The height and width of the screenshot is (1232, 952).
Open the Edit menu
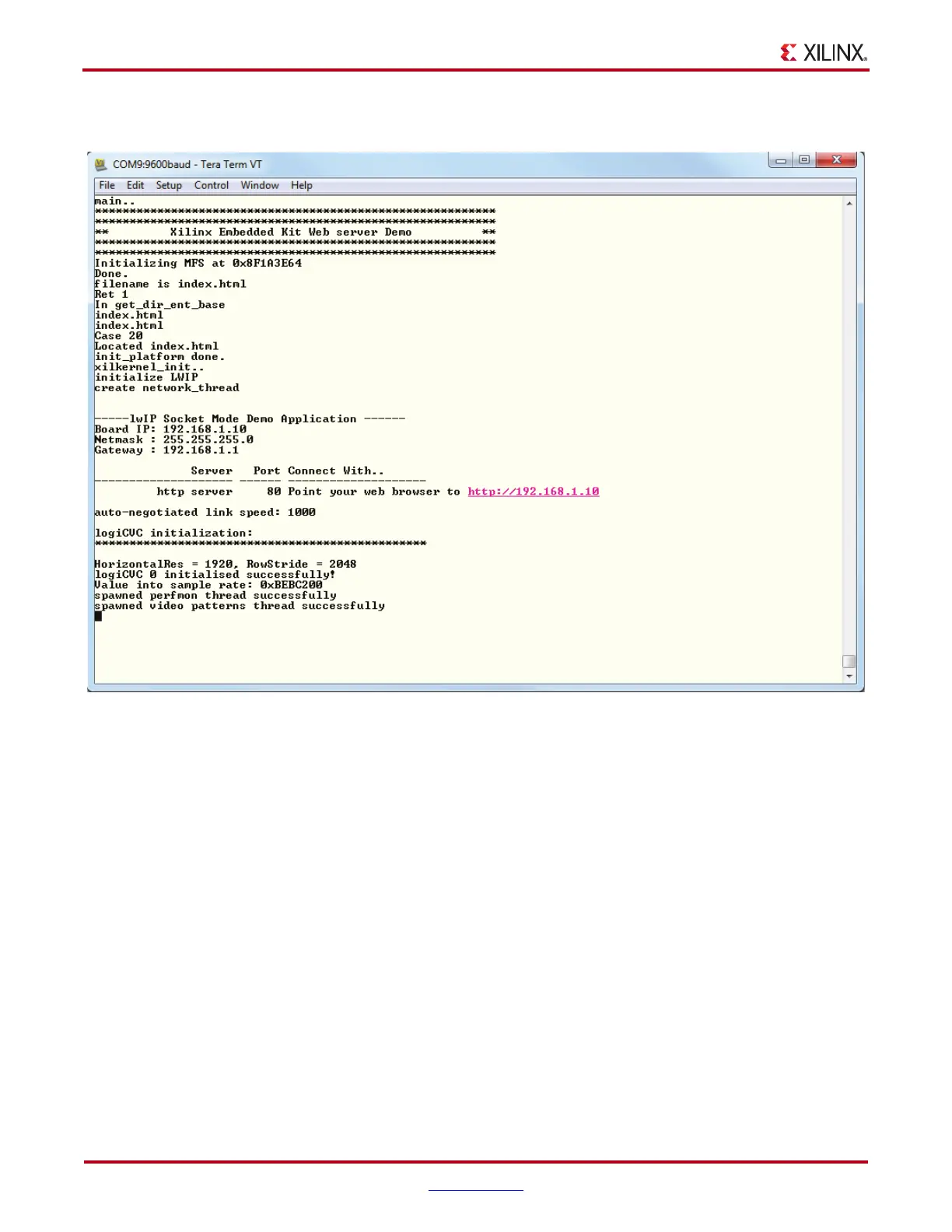click(135, 185)
